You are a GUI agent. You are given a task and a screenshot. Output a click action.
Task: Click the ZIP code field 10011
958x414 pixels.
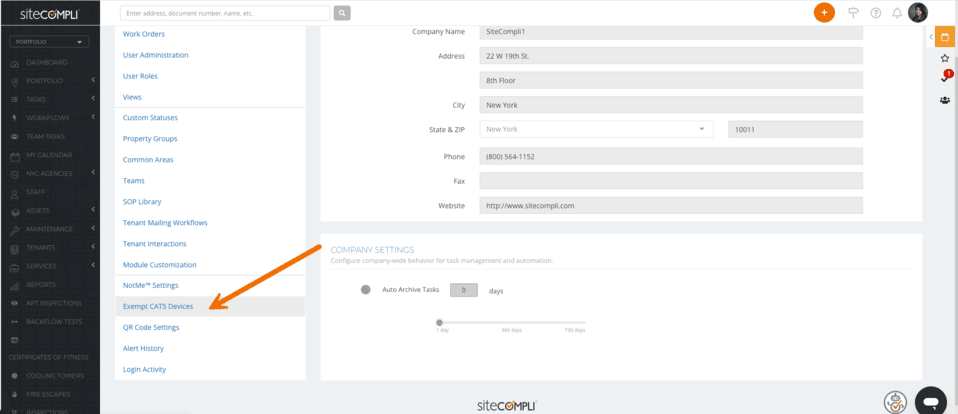click(795, 129)
